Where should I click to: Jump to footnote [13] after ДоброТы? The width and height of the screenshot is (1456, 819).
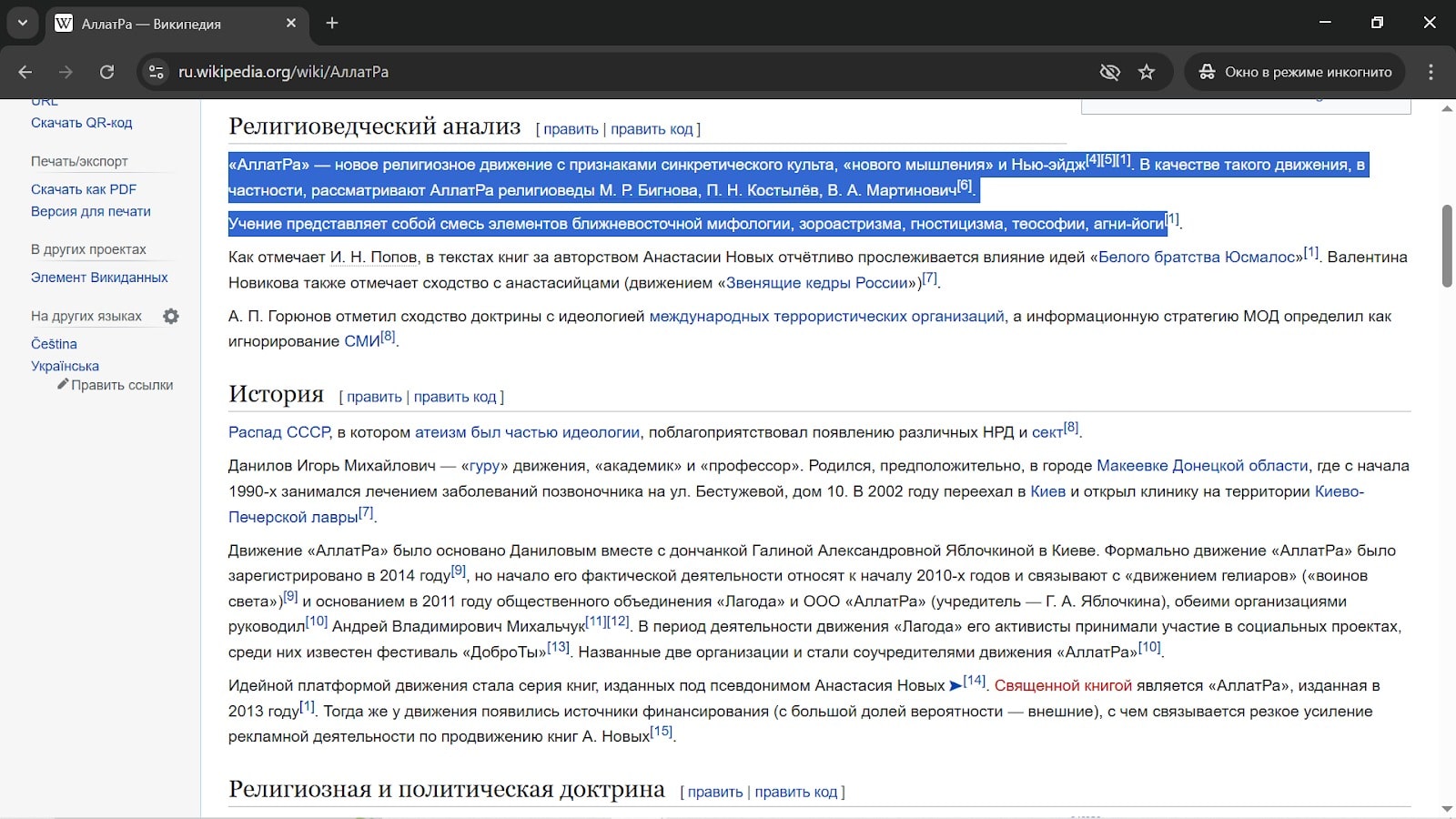558,647
